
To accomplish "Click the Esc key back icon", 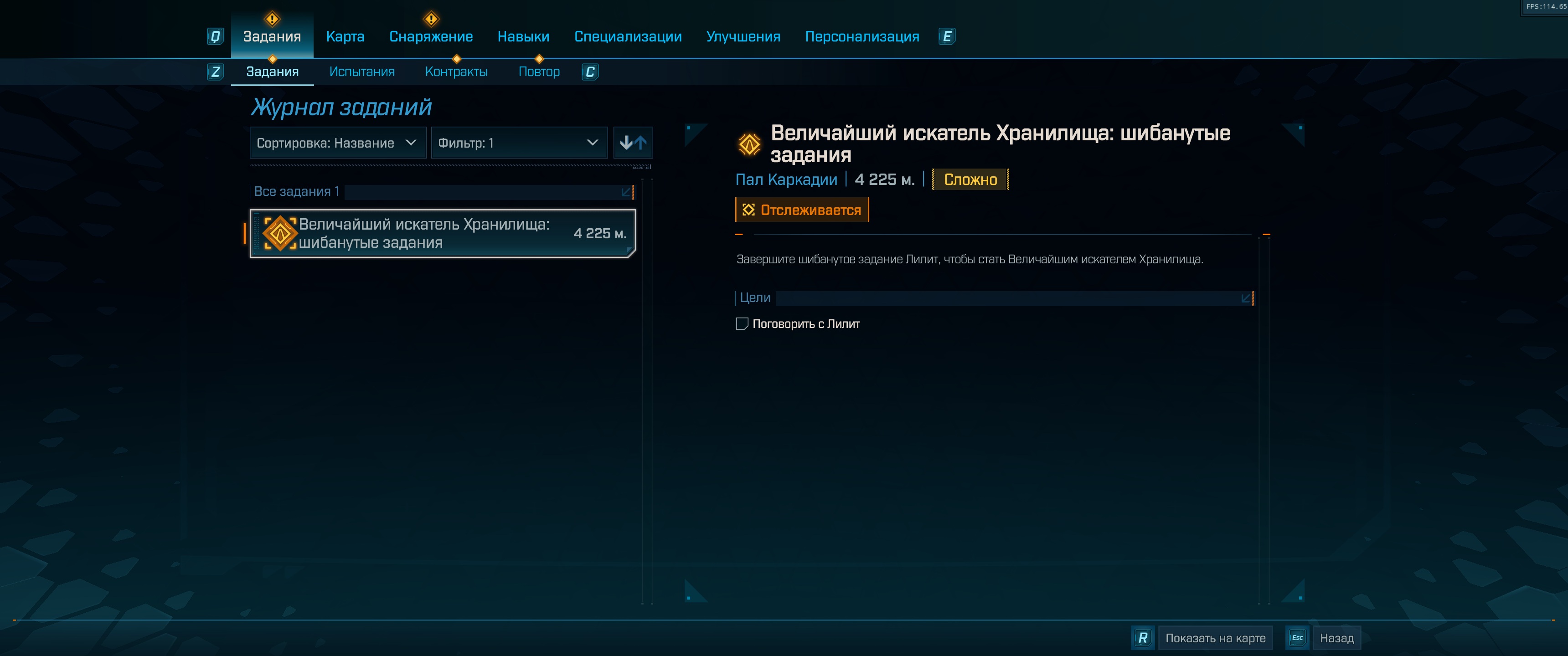I will (x=1297, y=638).
